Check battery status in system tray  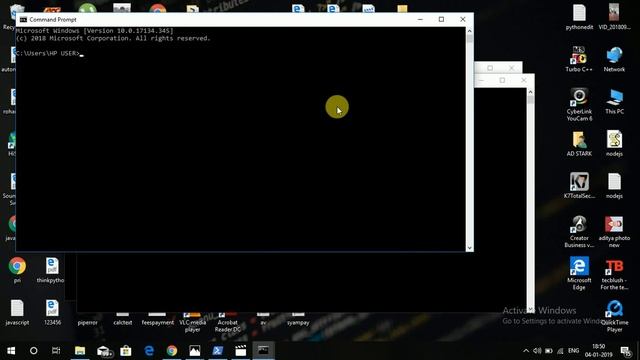pos(549,351)
